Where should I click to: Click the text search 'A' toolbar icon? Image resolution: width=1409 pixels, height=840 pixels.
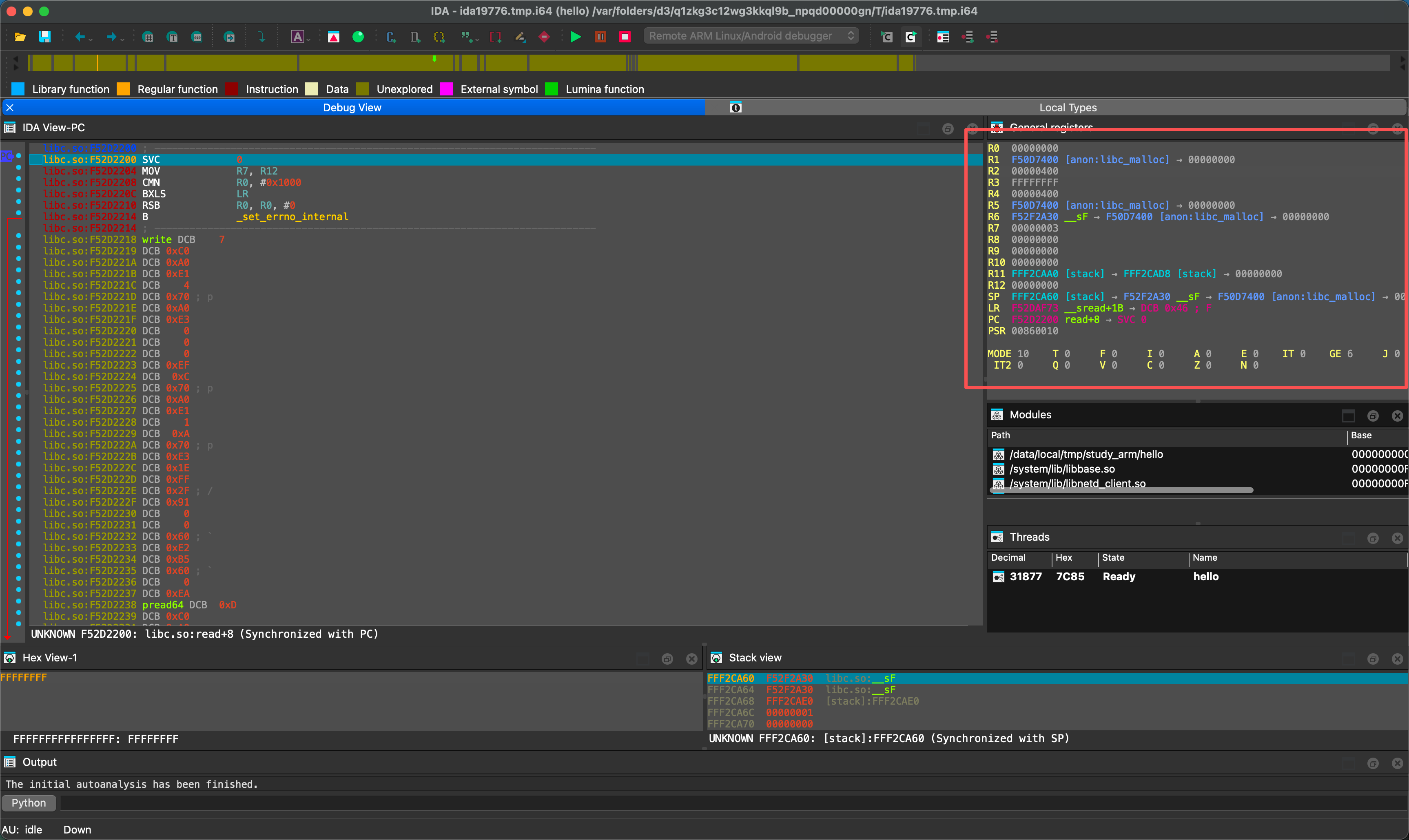click(297, 37)
